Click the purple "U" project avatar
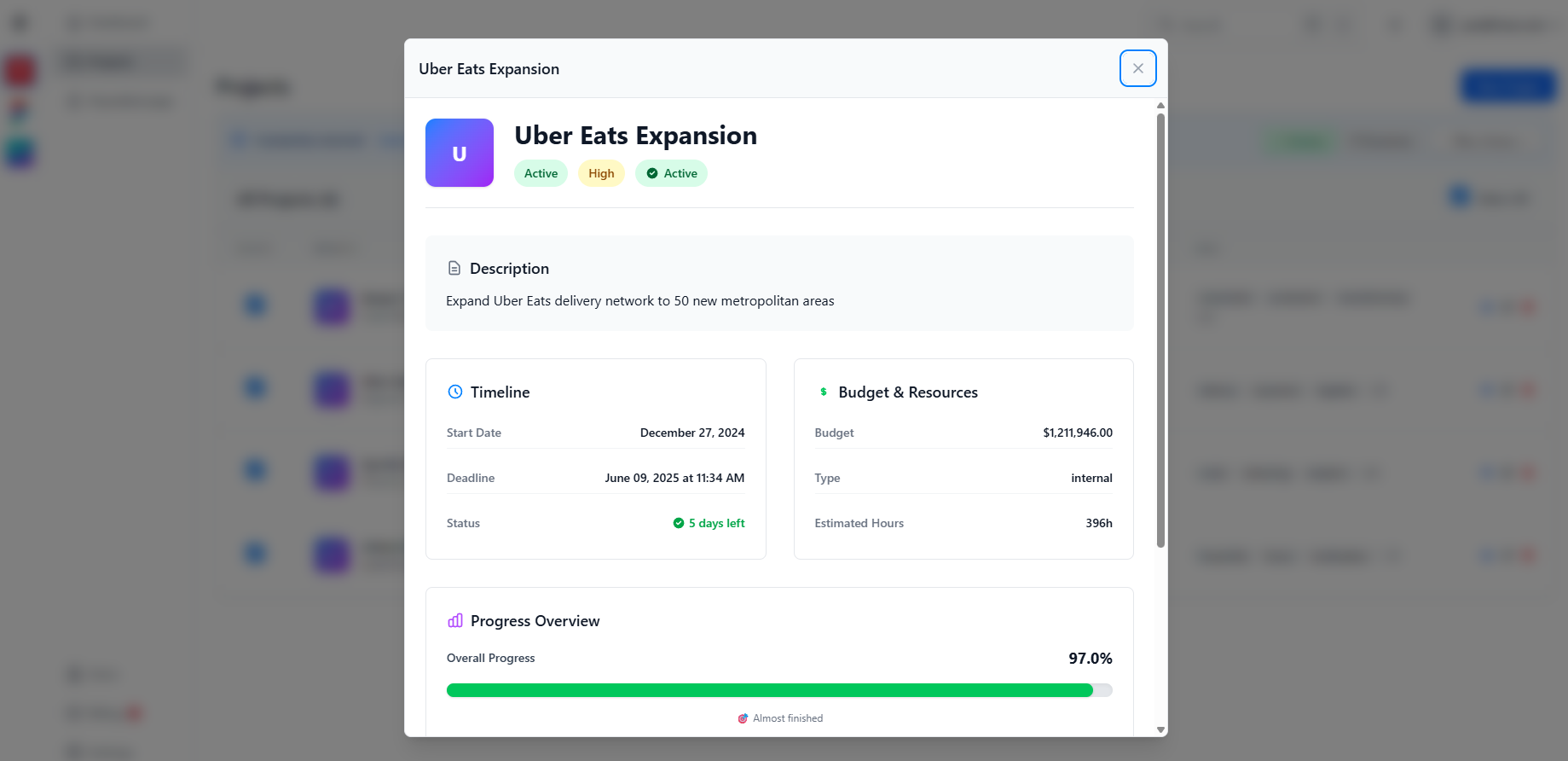The width and height of the screenshot is (1568, 761). click(x=460, y=153)
